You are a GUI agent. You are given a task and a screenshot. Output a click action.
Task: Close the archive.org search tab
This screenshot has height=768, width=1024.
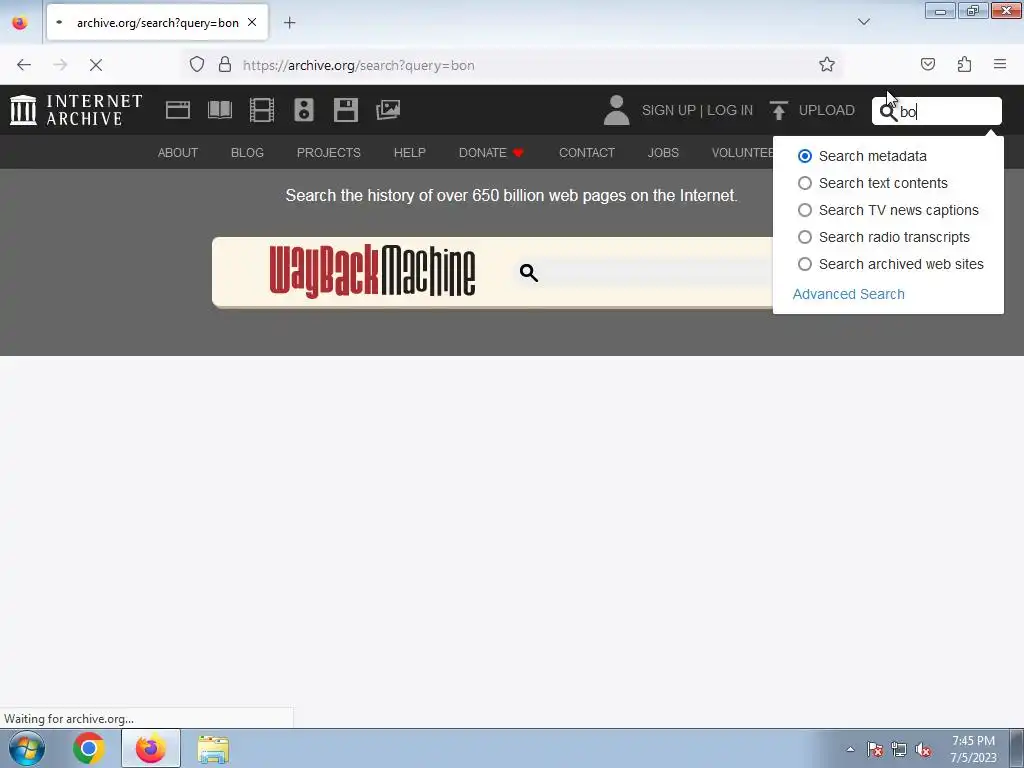point(252,22)
